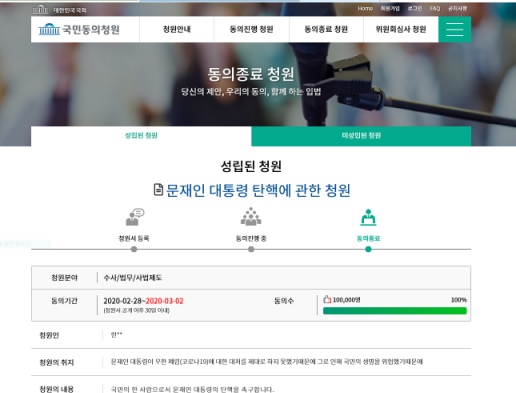This screenshot has width=516, height=393.
Task: Open the 청원안내 menu
Action: [x=177, y=29]
